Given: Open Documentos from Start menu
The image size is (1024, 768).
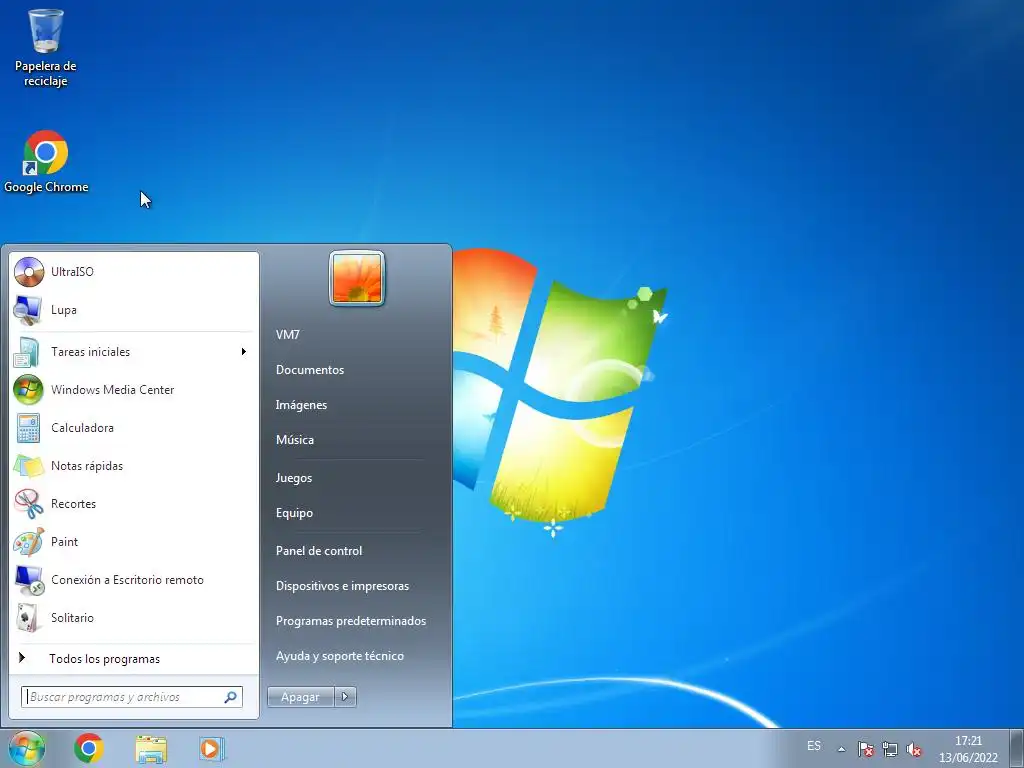Looking at the screenshot, I should point(310,370).
